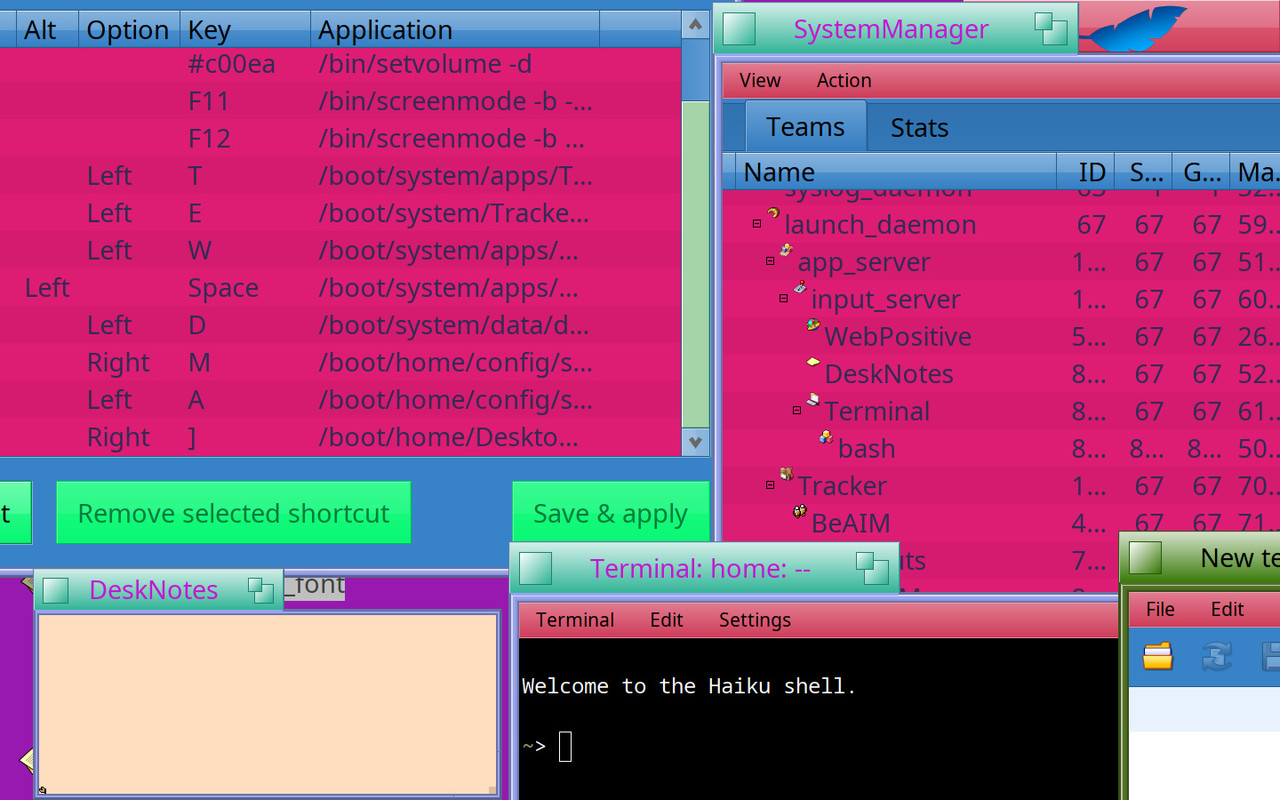Click the green scrollbar thumb in shortcuts list
Screen dimensions: 1280x800
695,265
